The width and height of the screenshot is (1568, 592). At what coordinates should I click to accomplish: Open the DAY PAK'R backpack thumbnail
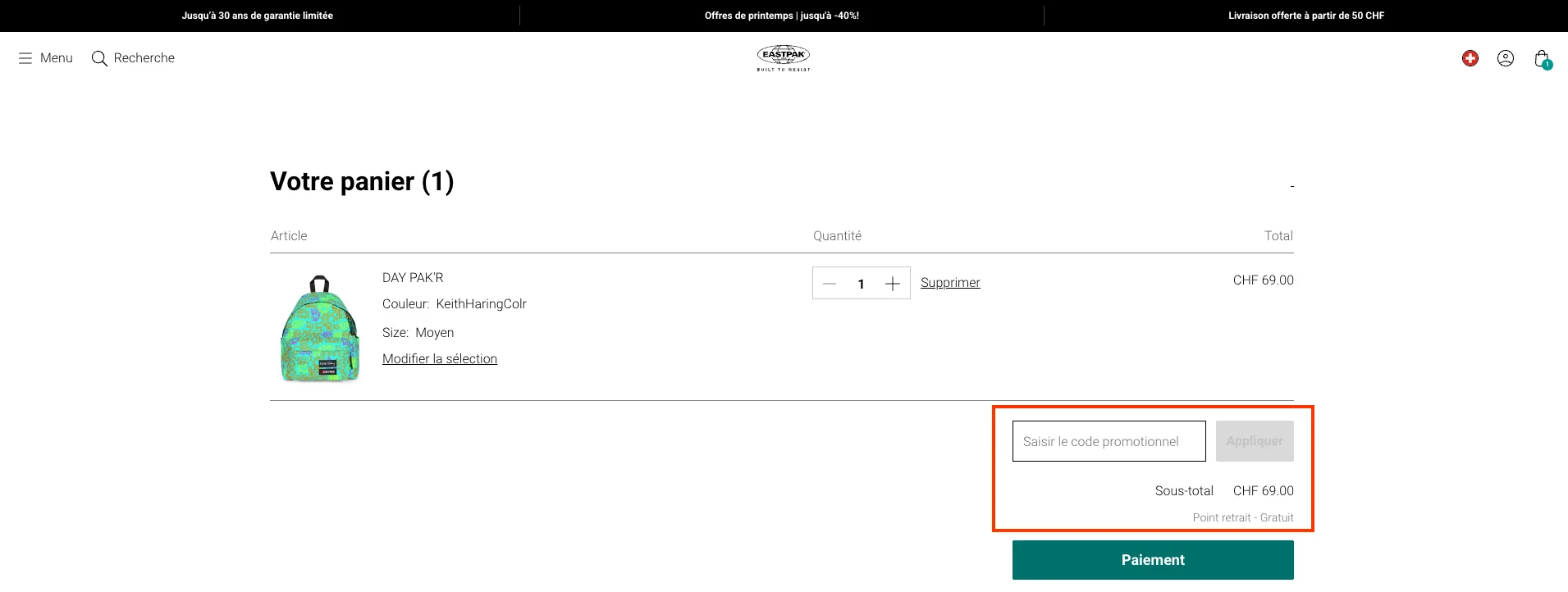(320, 329)
